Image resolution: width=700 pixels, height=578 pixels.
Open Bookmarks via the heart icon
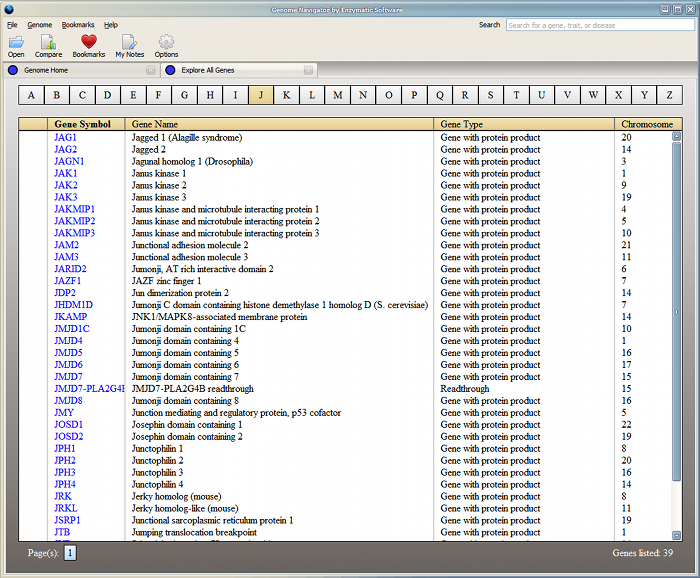pyautogui.click(x=88, y=42)
